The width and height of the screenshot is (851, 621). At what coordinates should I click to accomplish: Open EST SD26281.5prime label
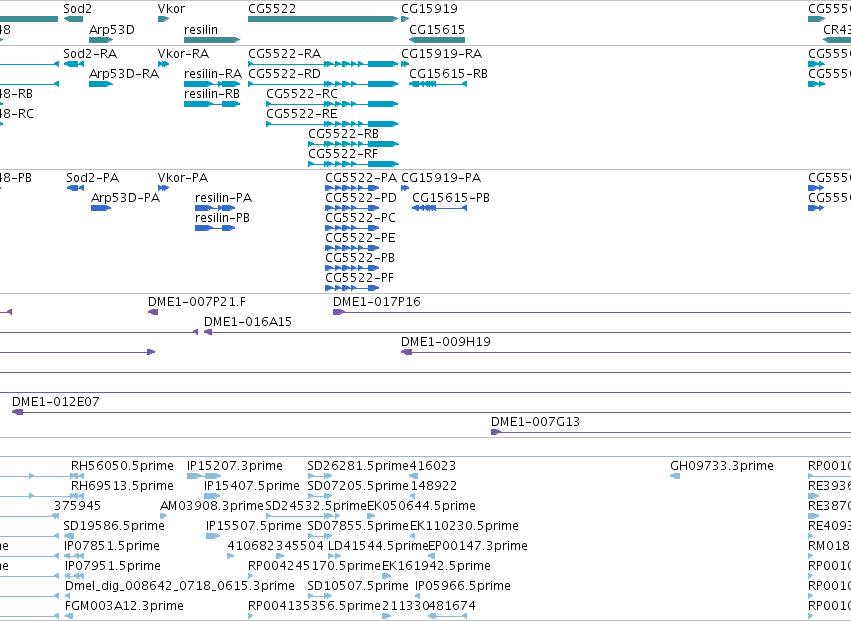click(x=358, y=466)
